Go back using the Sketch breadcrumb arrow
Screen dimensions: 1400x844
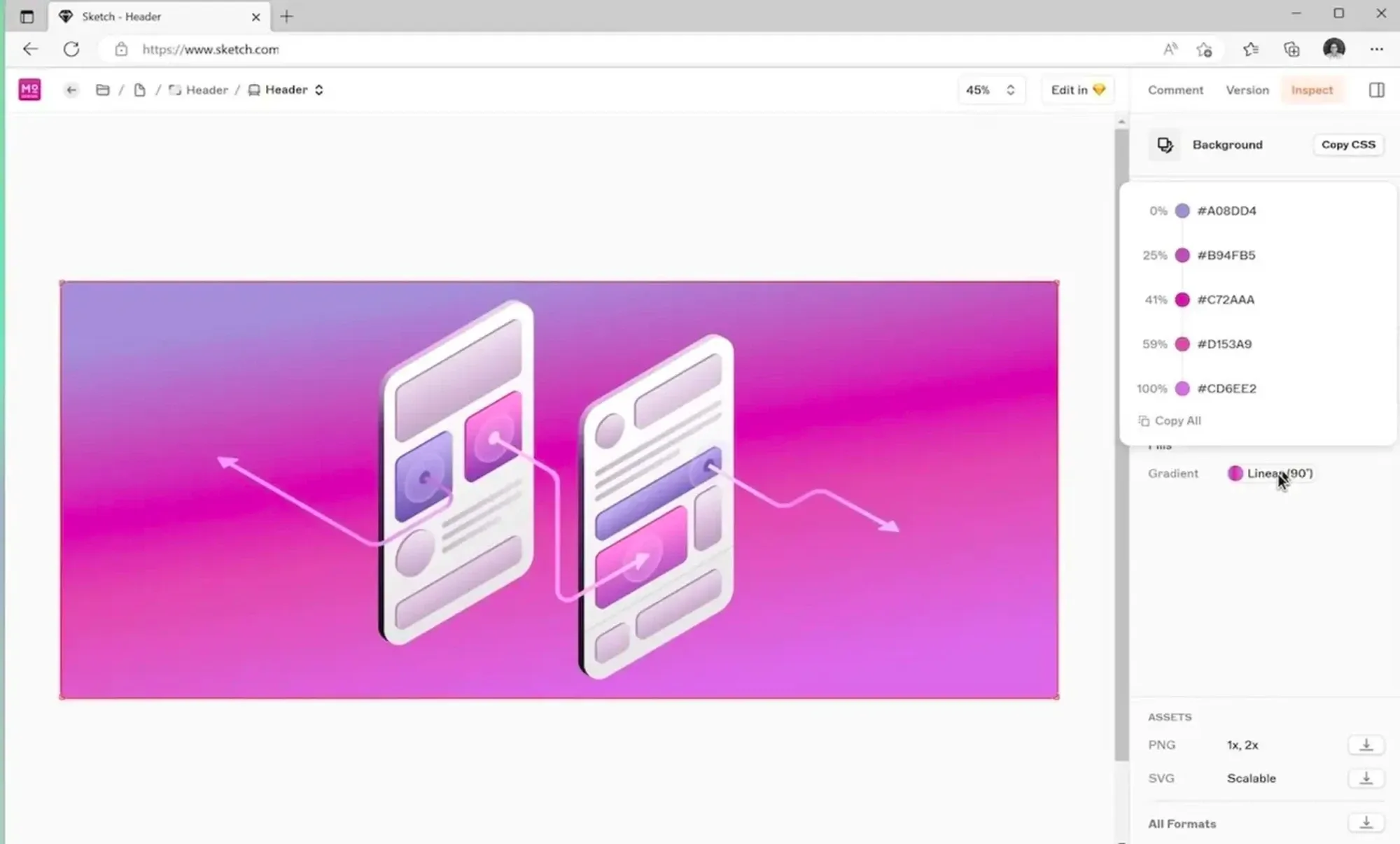(x=71, y=90)
